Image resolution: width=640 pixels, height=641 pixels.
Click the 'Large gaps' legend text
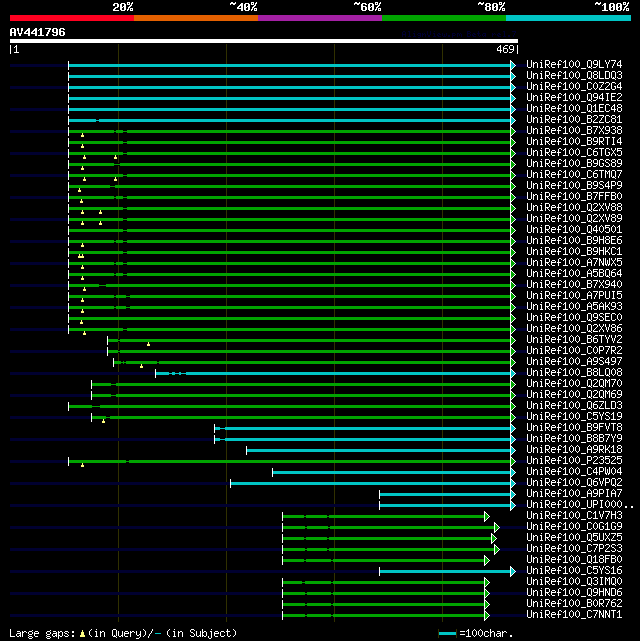tap(42, 634)
